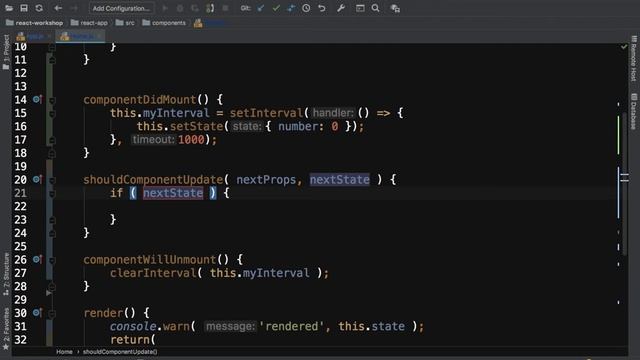Open Settings via the wrench icon
This screenshot has width=640, height=360.
341,8
